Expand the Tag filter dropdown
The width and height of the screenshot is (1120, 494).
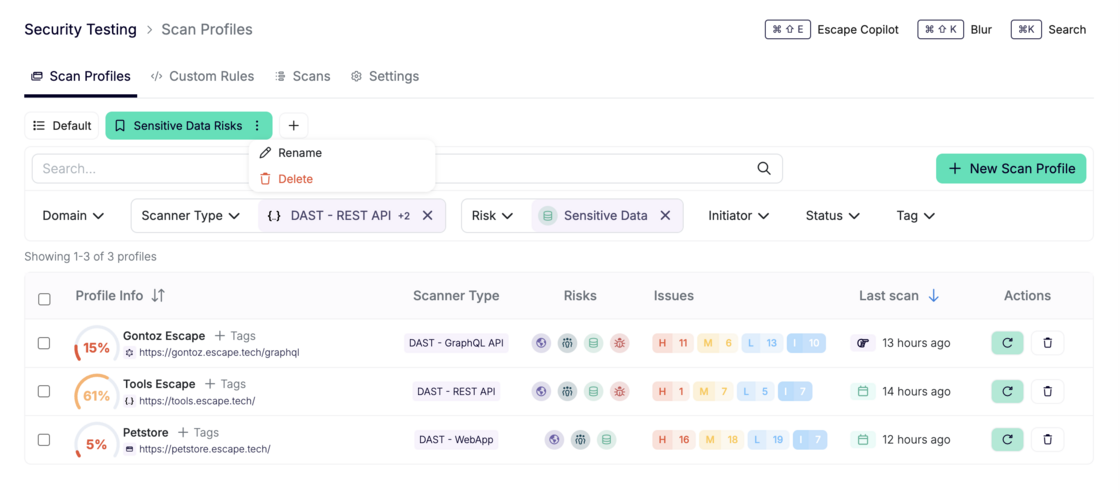pyautogui.click(x=916, y=216)
